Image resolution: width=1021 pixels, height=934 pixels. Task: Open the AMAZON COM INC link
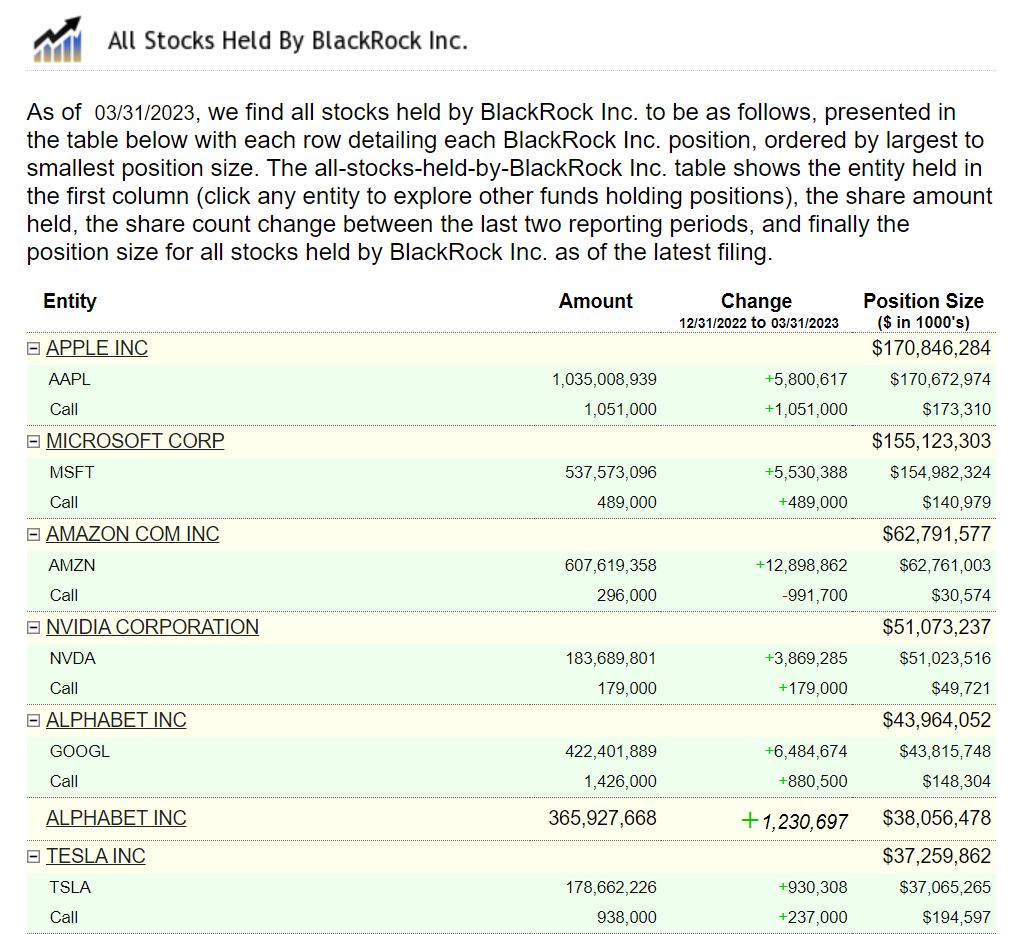pyautogui.click(x=133, y=534)
